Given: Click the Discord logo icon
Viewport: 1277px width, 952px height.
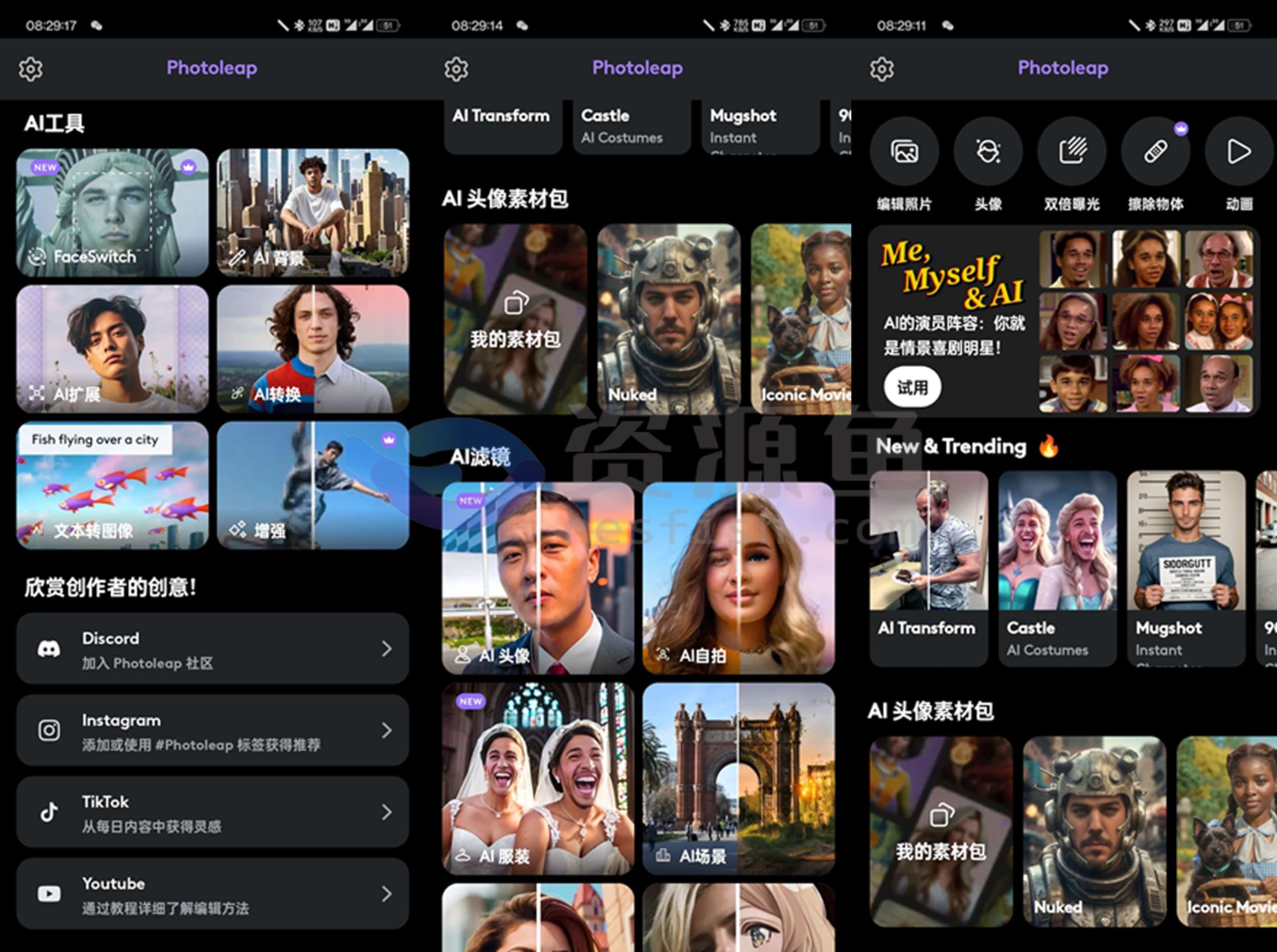Looking at the screenshot, I should (x=49, y=650).
